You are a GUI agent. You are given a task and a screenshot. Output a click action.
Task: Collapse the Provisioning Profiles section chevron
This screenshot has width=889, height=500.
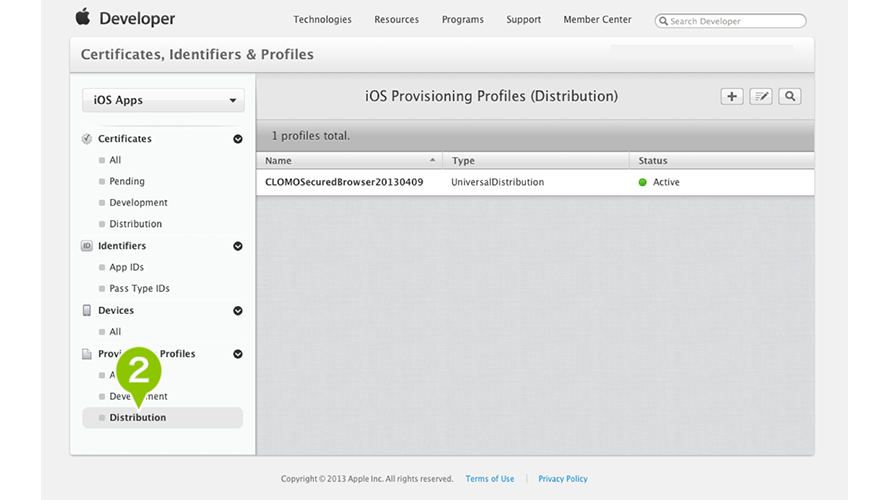coord(238,354)
